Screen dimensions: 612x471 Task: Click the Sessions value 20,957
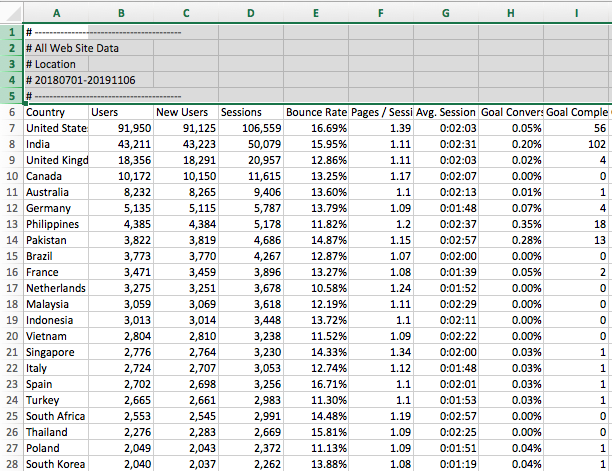(251, 160)
